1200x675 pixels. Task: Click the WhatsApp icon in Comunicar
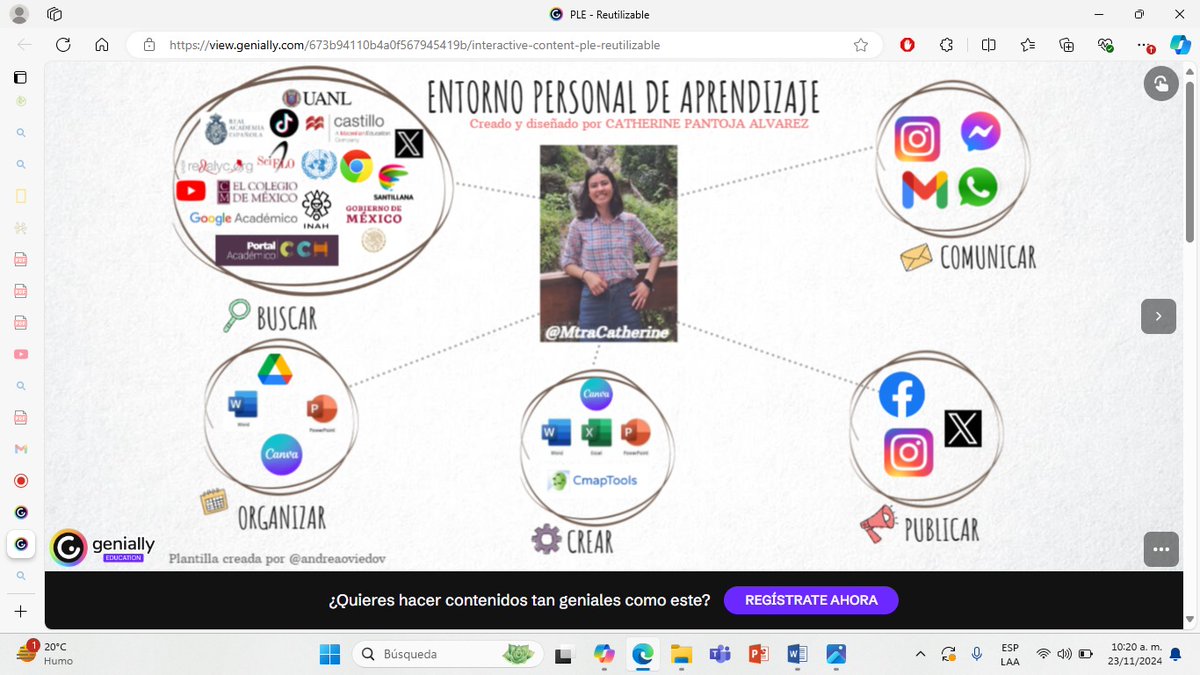[x=977, y=187]
